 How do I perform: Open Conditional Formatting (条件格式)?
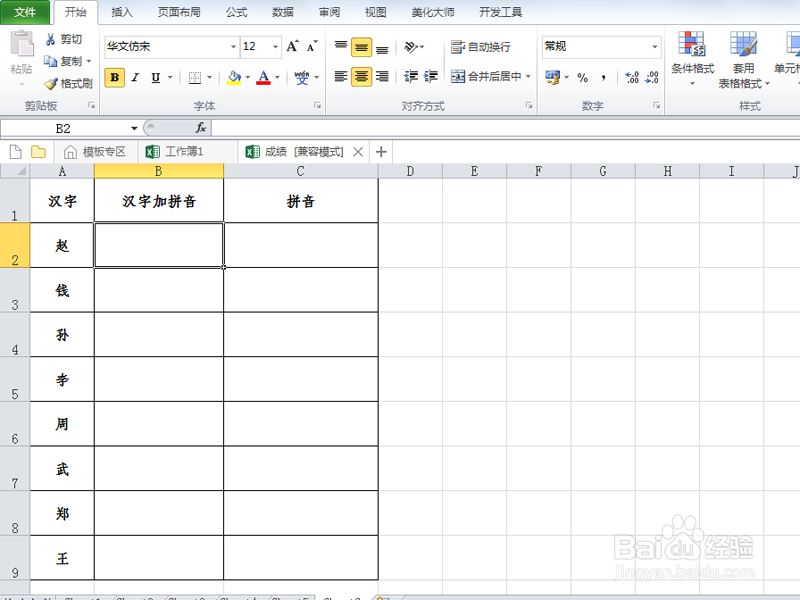(x=692, y=59)
